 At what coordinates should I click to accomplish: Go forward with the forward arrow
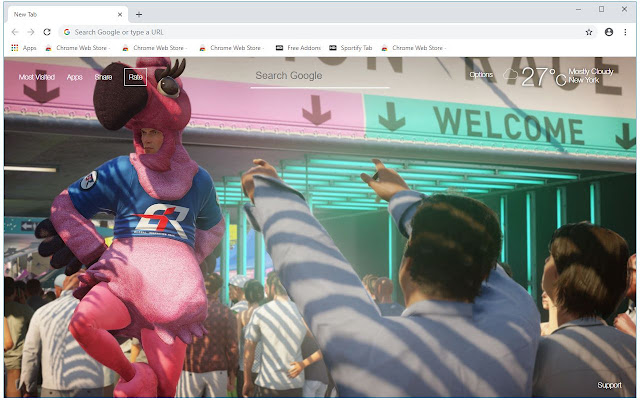click(31, 32)
